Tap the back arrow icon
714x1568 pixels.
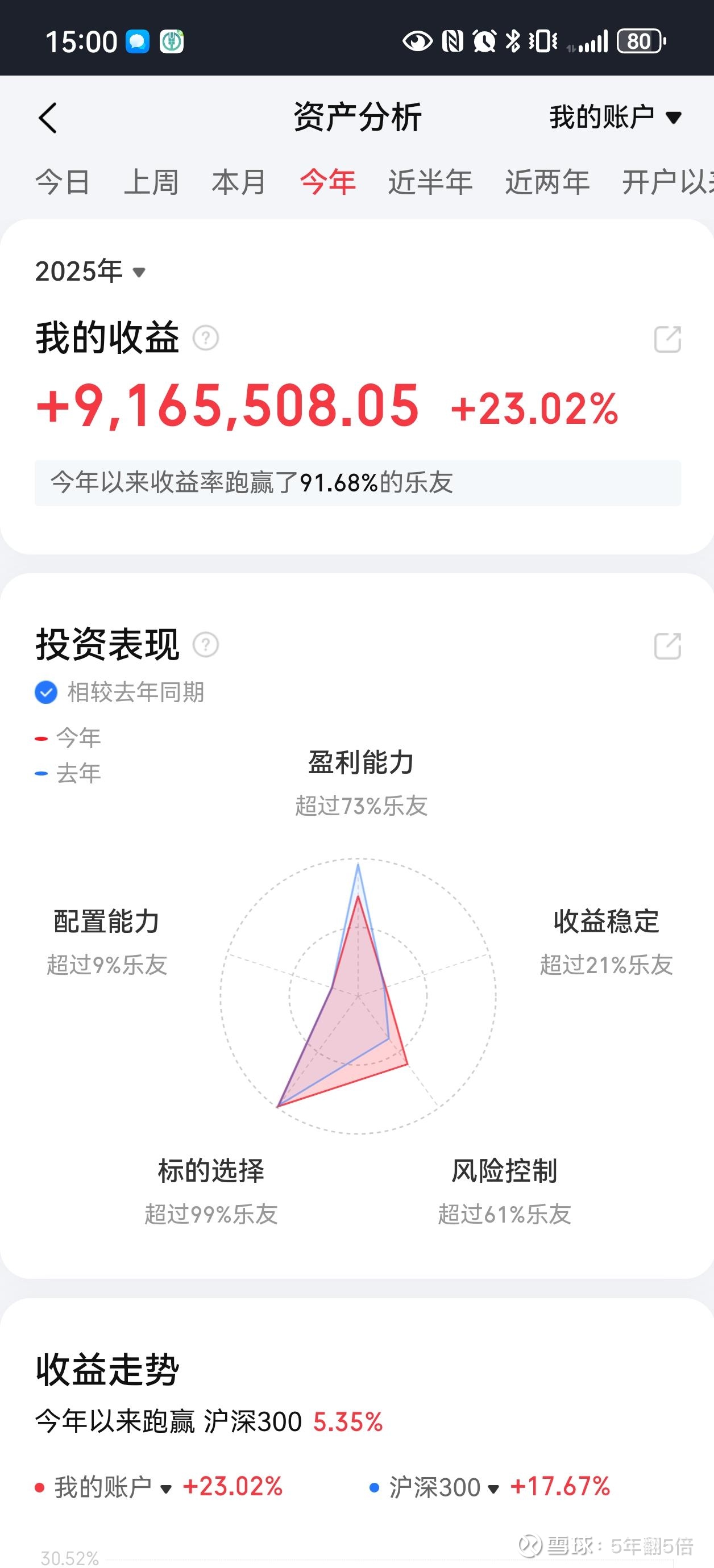pos(48,118)
